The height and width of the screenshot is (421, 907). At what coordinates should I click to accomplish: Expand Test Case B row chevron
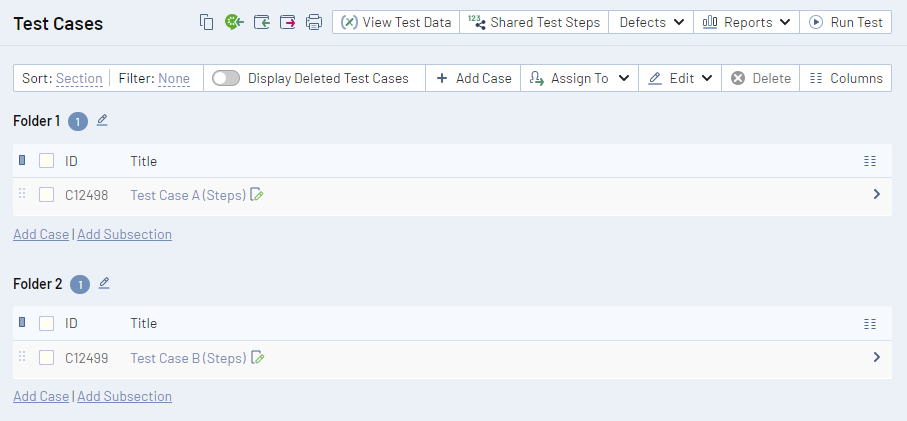pos(876,357)
